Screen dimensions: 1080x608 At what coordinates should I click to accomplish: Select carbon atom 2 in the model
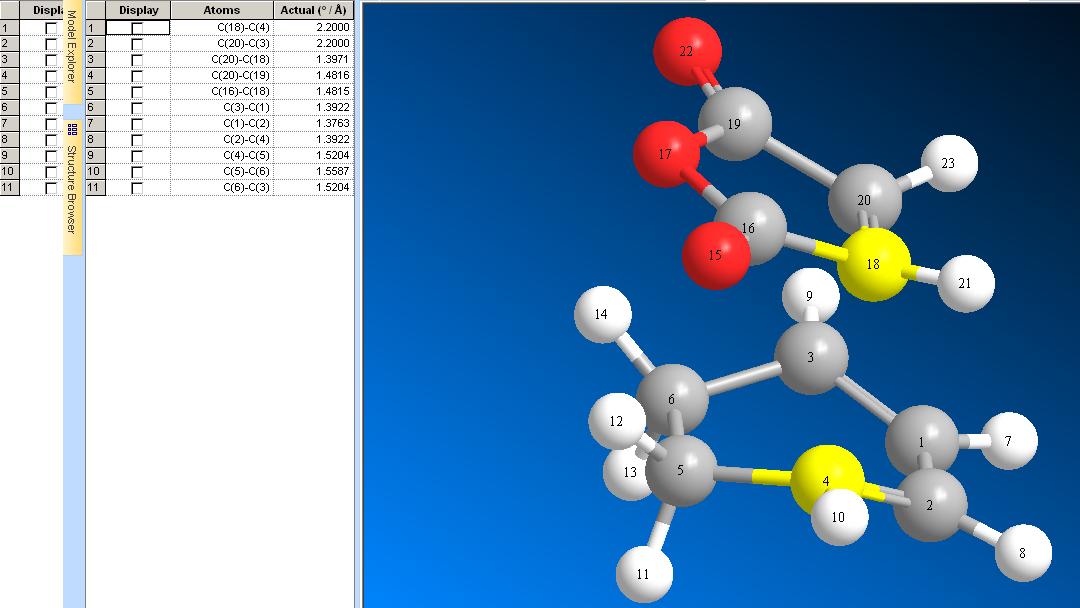pyautogui.click(x=930, y=505)
